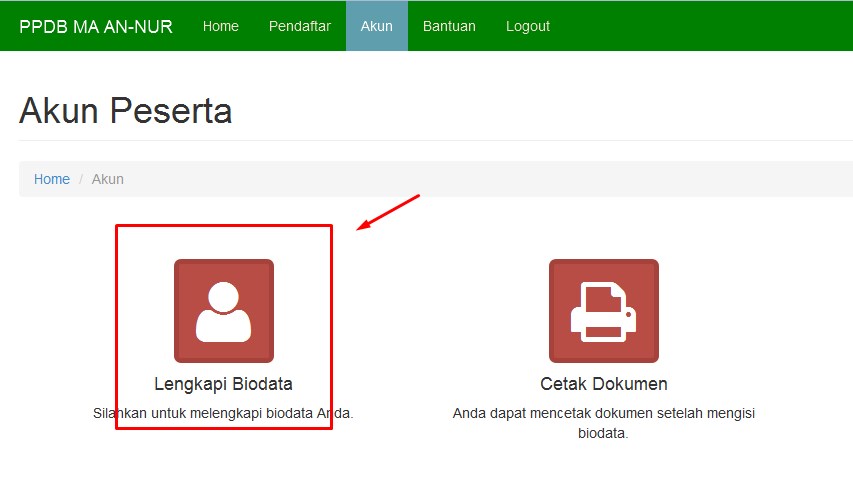Open the Pendaftar menu item
The height and width of the screenshot is (491, 853).
300,26
